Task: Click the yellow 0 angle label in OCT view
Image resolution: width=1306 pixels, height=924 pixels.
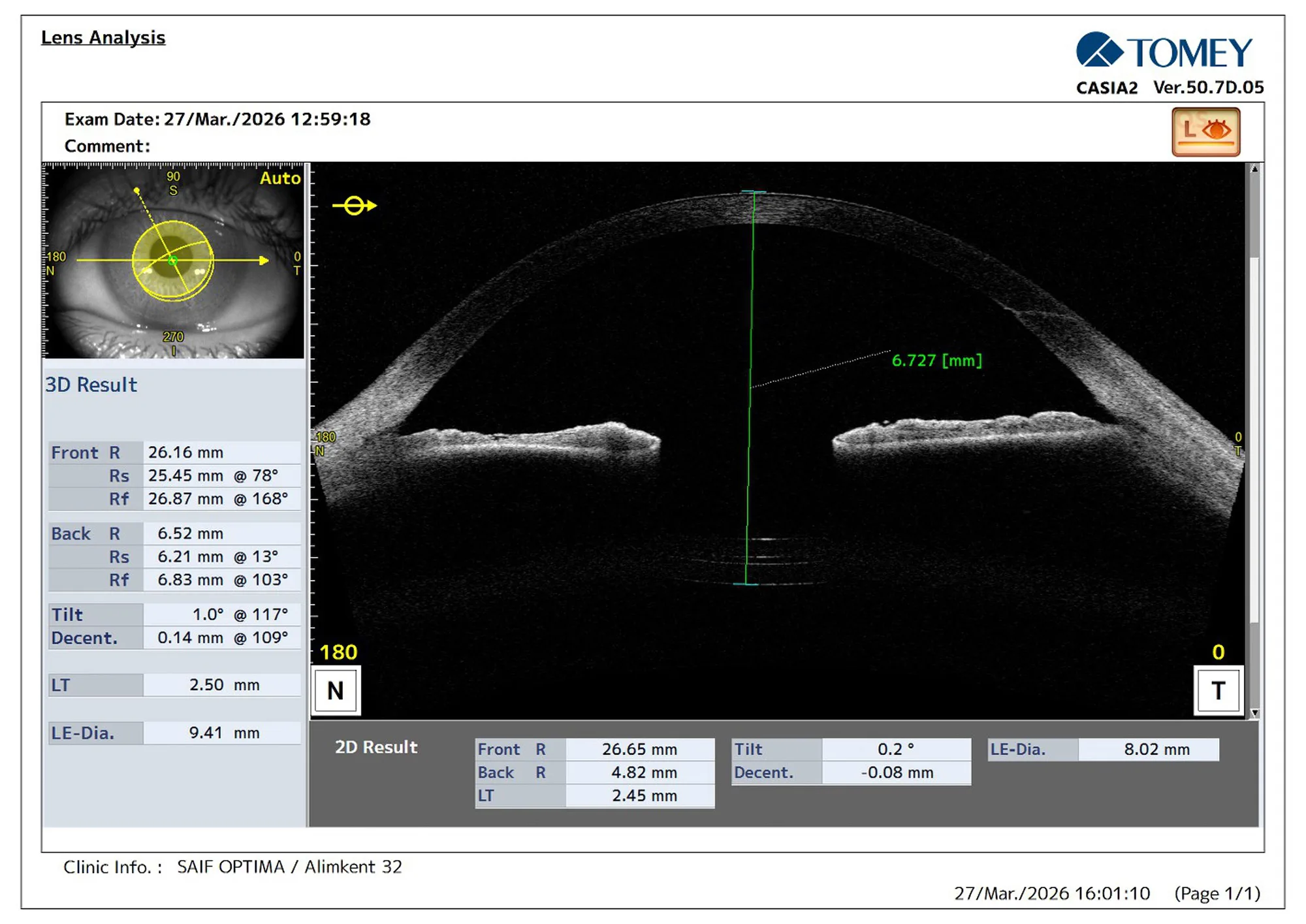Action: point(1218,652)
